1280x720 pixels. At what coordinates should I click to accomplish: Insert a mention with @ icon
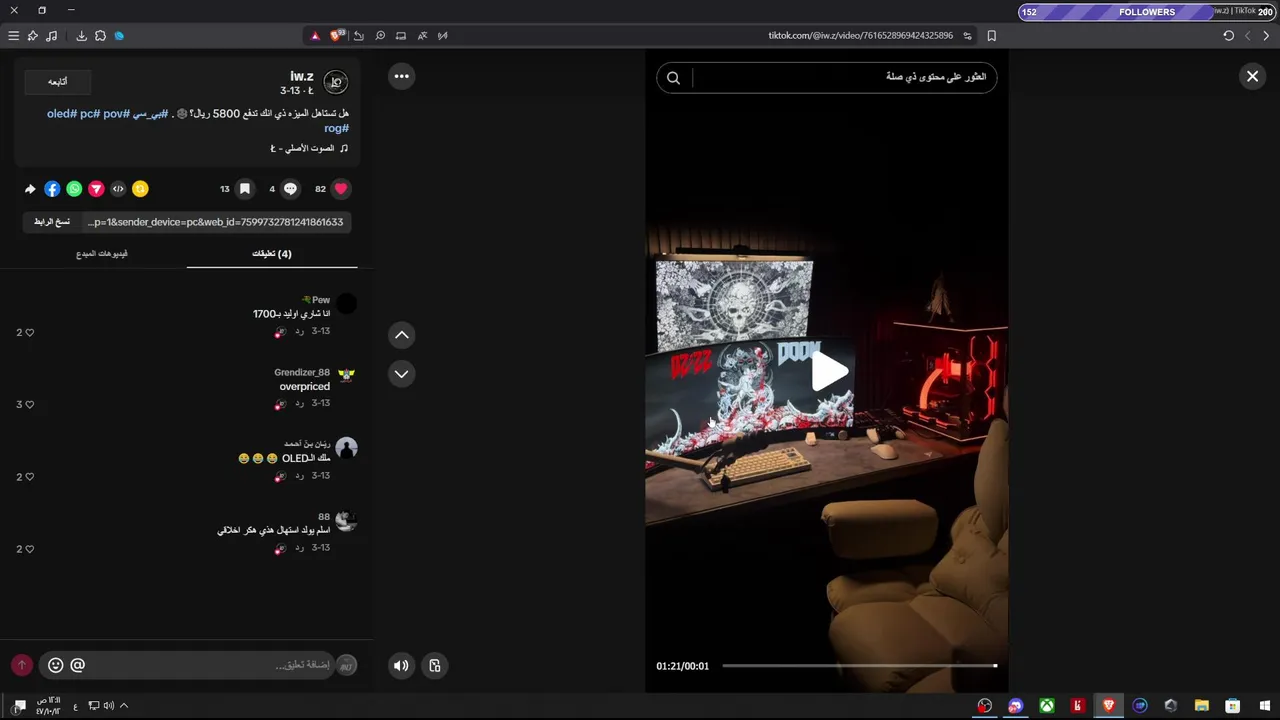coord(78,665)
